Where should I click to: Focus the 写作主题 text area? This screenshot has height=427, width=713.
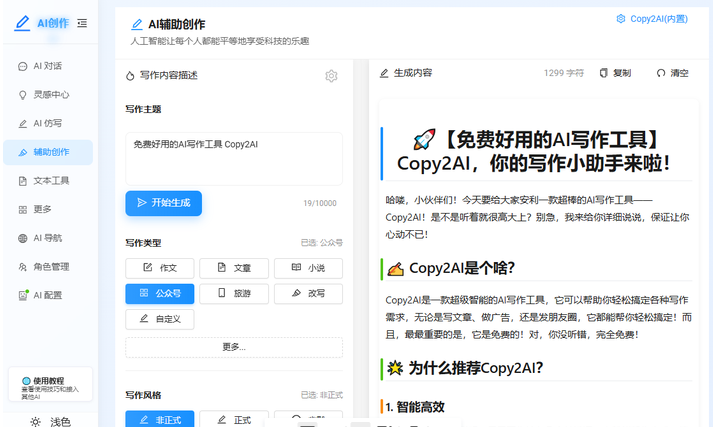[x=234, y=159]
